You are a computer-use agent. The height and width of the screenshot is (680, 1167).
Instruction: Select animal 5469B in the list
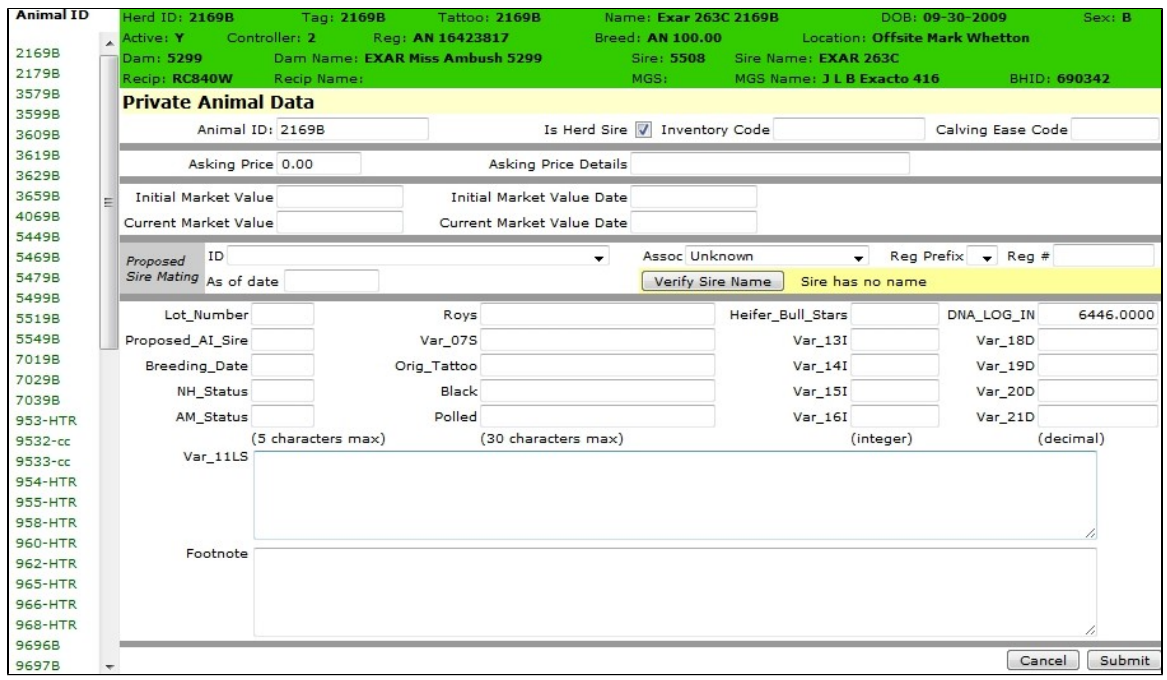pos(38,257)
